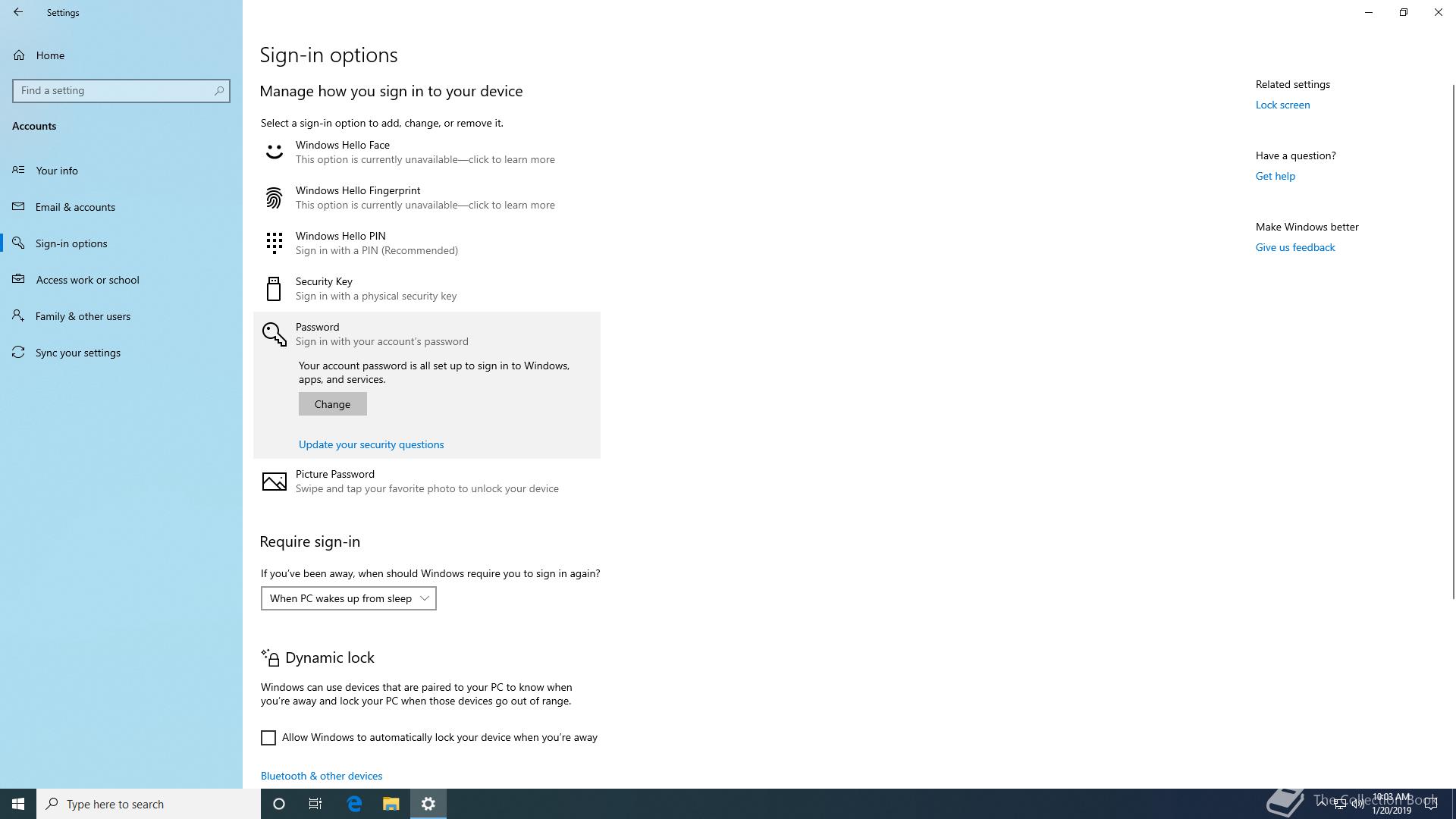Click the Password key icon
The width and height of the screenshot is (1456, 819).
[x=274, y=334]
